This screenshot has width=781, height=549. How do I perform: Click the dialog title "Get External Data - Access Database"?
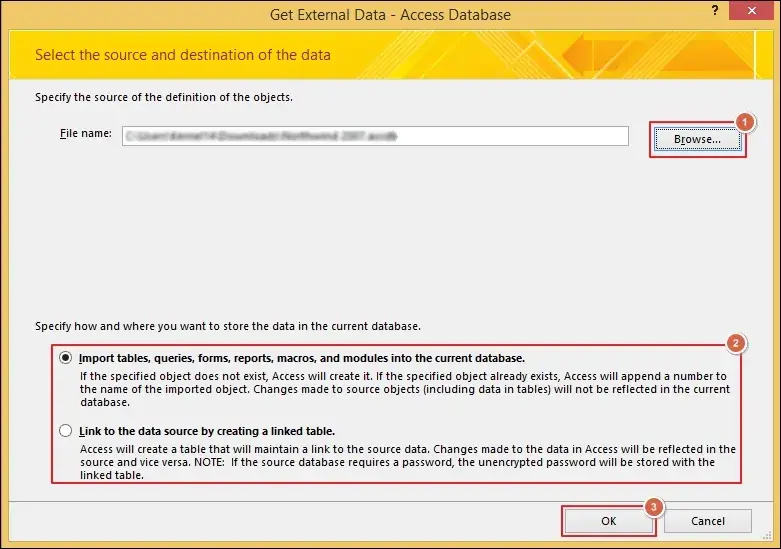[x=390, y=15]
